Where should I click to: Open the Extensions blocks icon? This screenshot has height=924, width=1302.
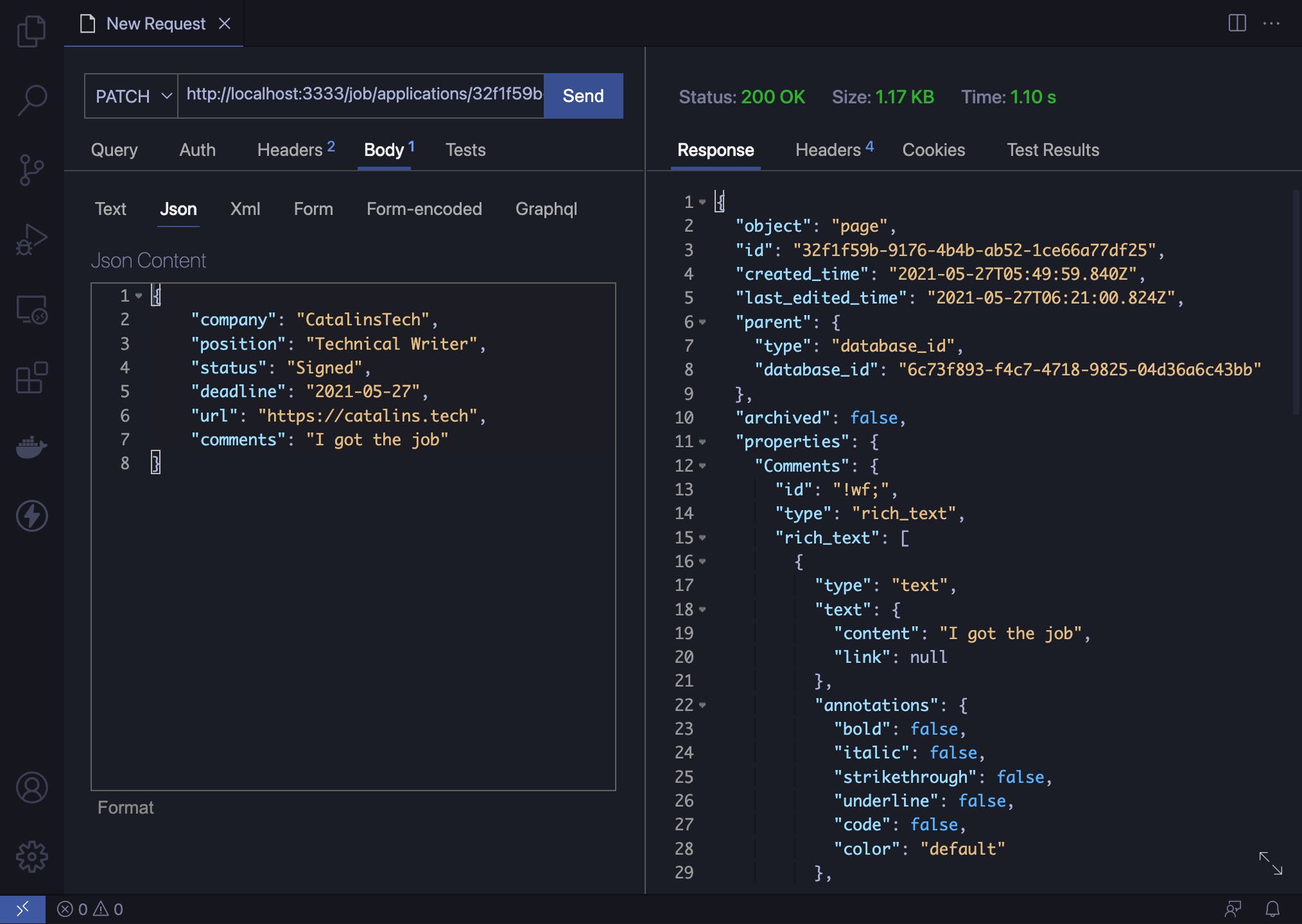tap(31, 378)
